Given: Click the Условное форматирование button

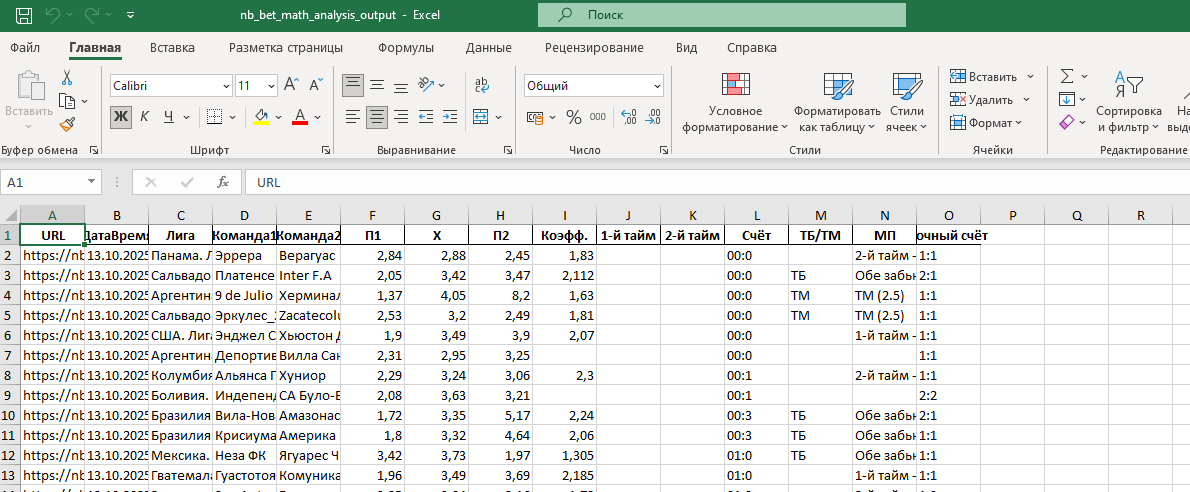Looking at the screenshot, I should 735,105.
